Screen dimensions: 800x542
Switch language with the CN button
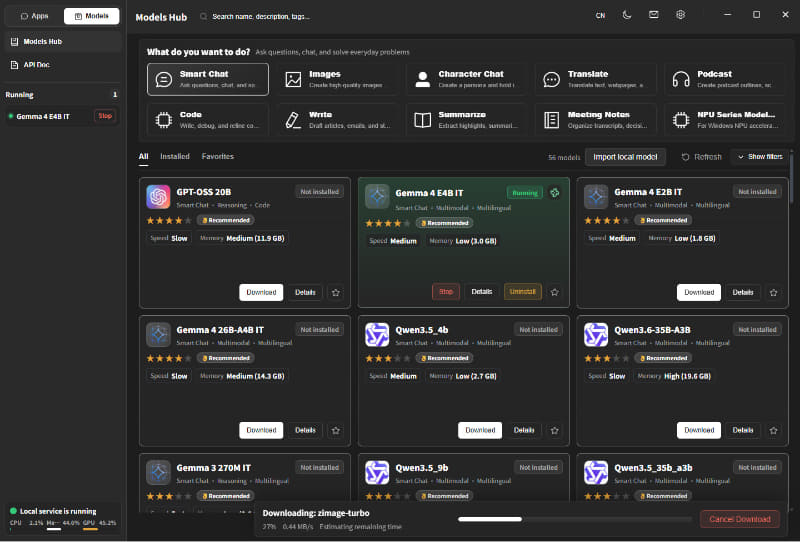coord(600,16)
